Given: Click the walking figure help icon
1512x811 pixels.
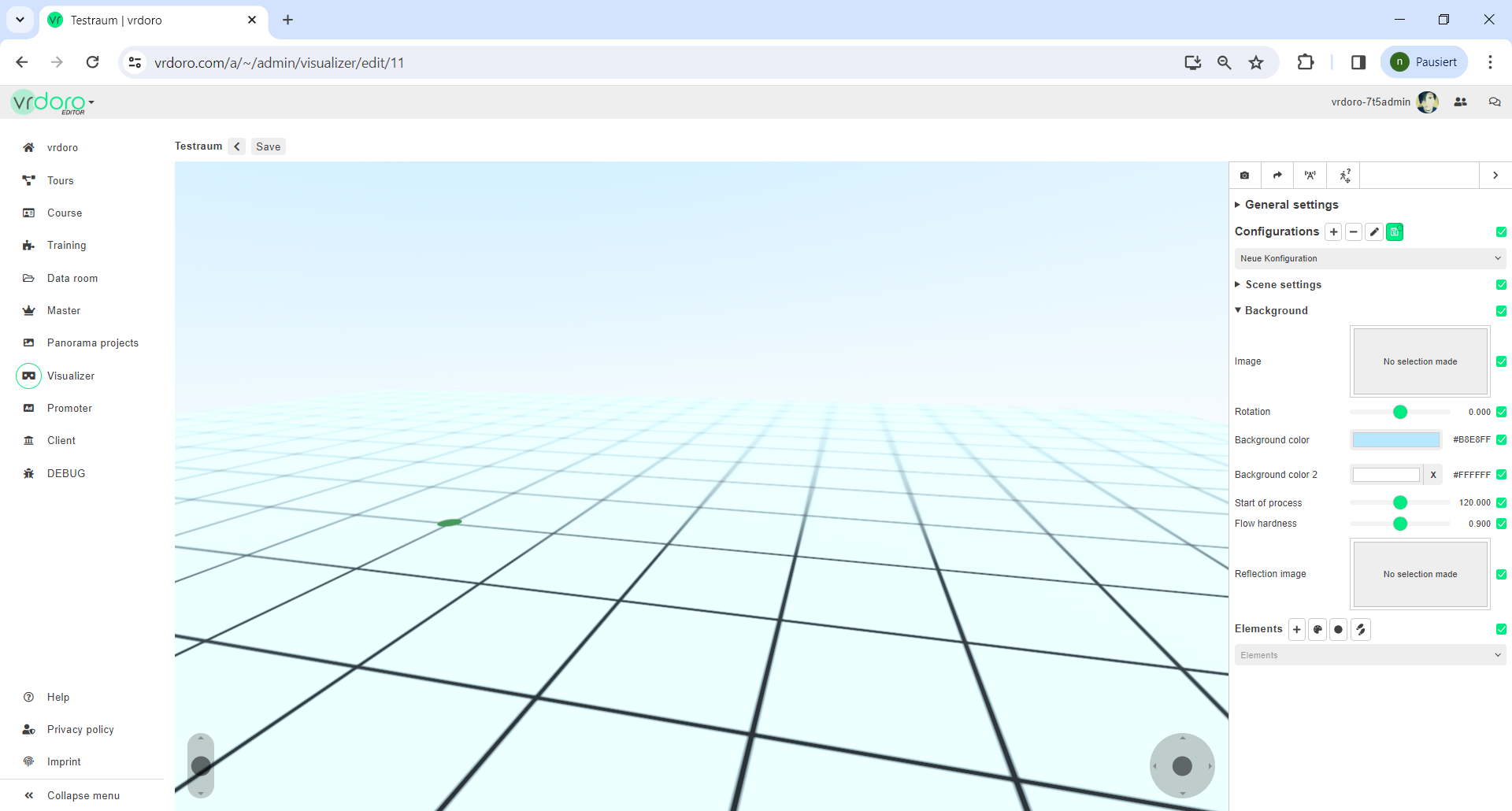Looking at the screenshot, I should point(1344,176).
